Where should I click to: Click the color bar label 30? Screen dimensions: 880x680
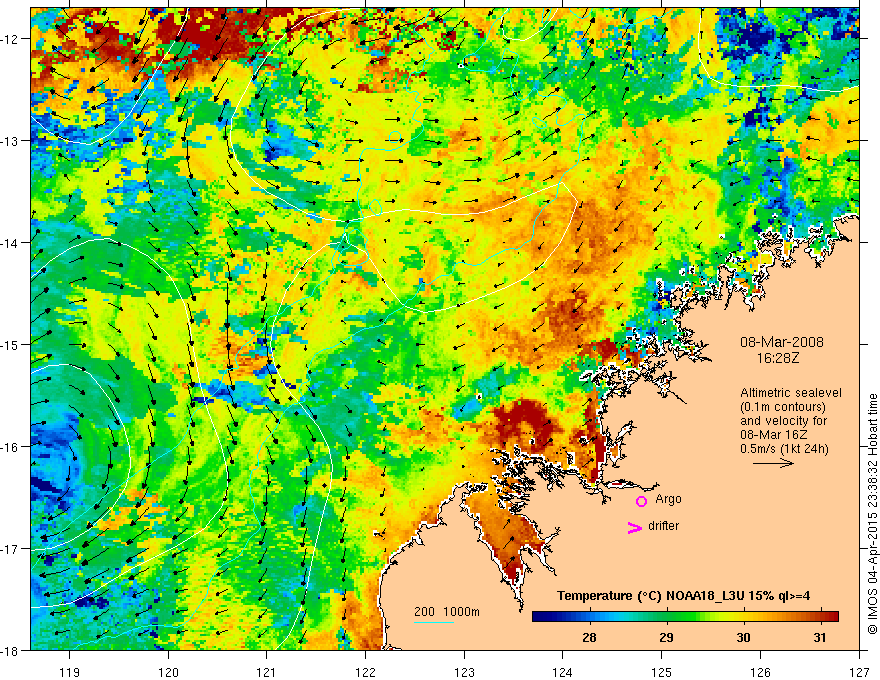[x=743, y=637]
